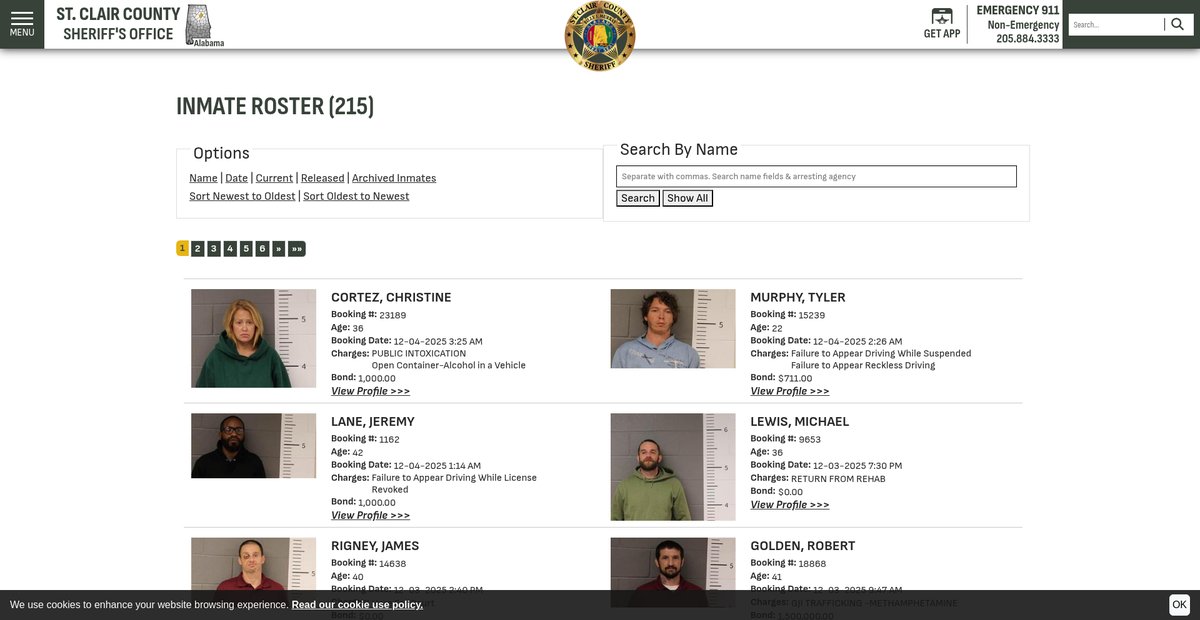1200x620 pixels.
Task: View Profile for Lane, Jeremy
Action: click(370, 515)
